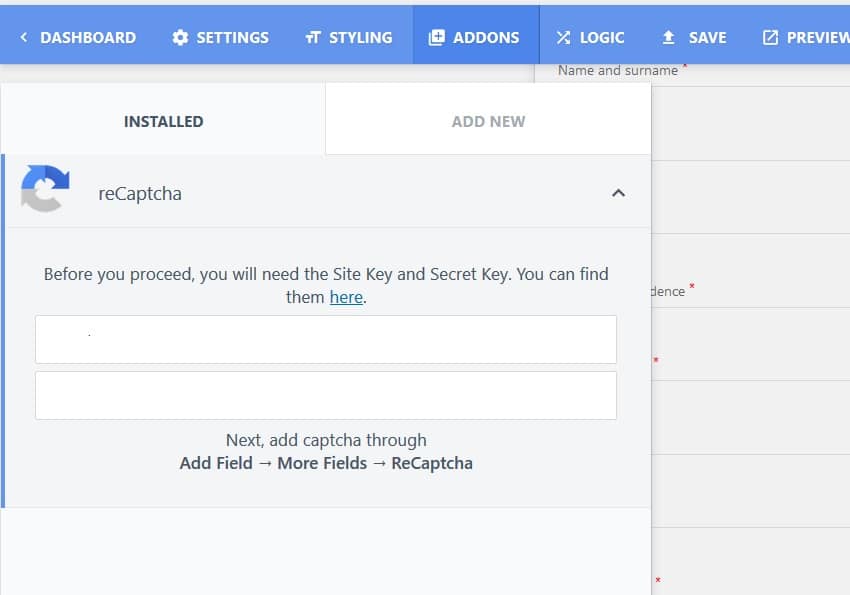
Task: Click the Addons plus-box icon
Action: point(436,37)
